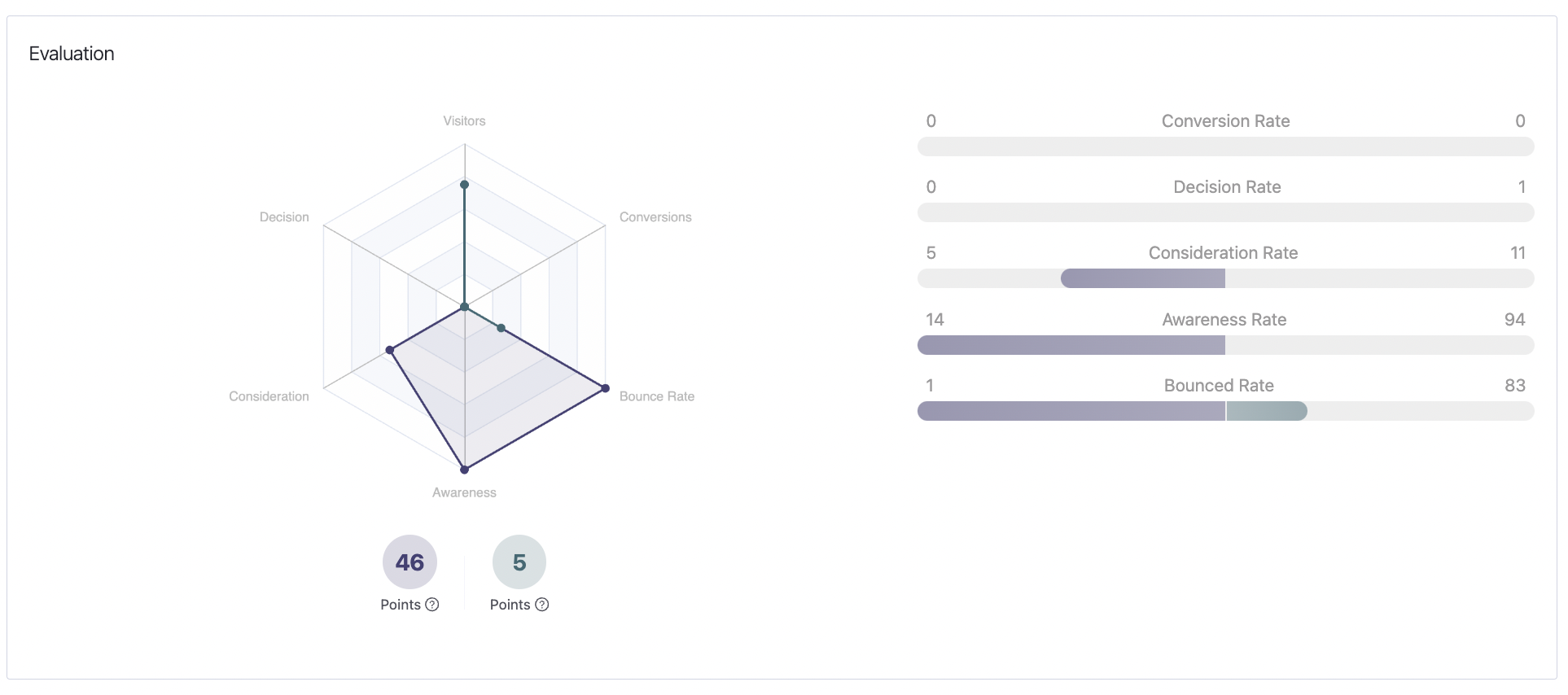Image resolution: width=1568 pixels, height=695 pixels.
Task: Click the Visitors axis label
Action: coord(464,121)
